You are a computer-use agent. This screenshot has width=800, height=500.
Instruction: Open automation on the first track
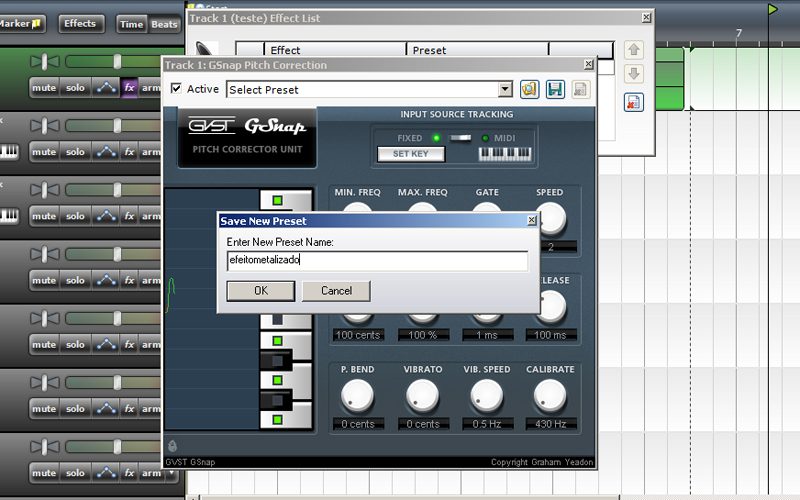coord(106,88)
